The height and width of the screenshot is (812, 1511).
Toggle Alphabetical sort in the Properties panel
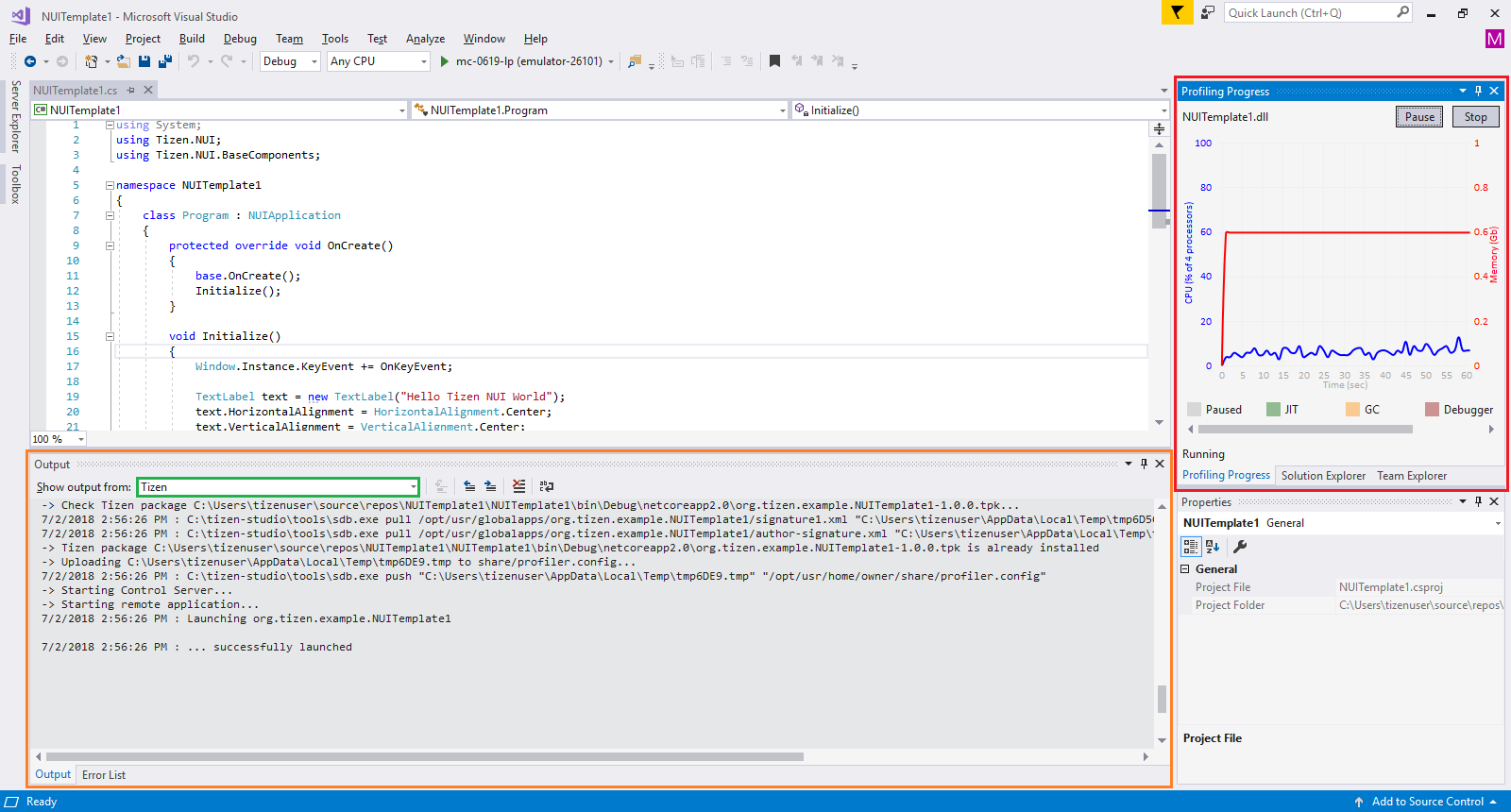coord(1214,547)
